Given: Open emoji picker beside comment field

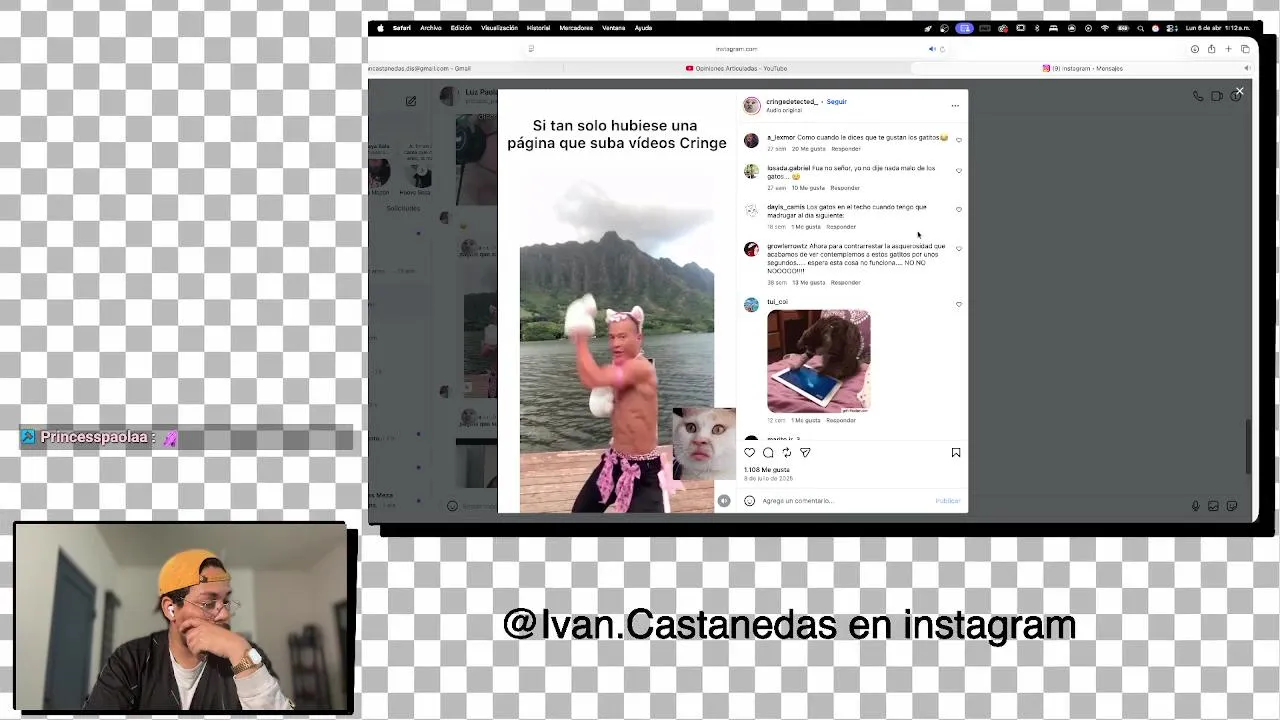Looking at the screenshot, I should coord(749,501).
